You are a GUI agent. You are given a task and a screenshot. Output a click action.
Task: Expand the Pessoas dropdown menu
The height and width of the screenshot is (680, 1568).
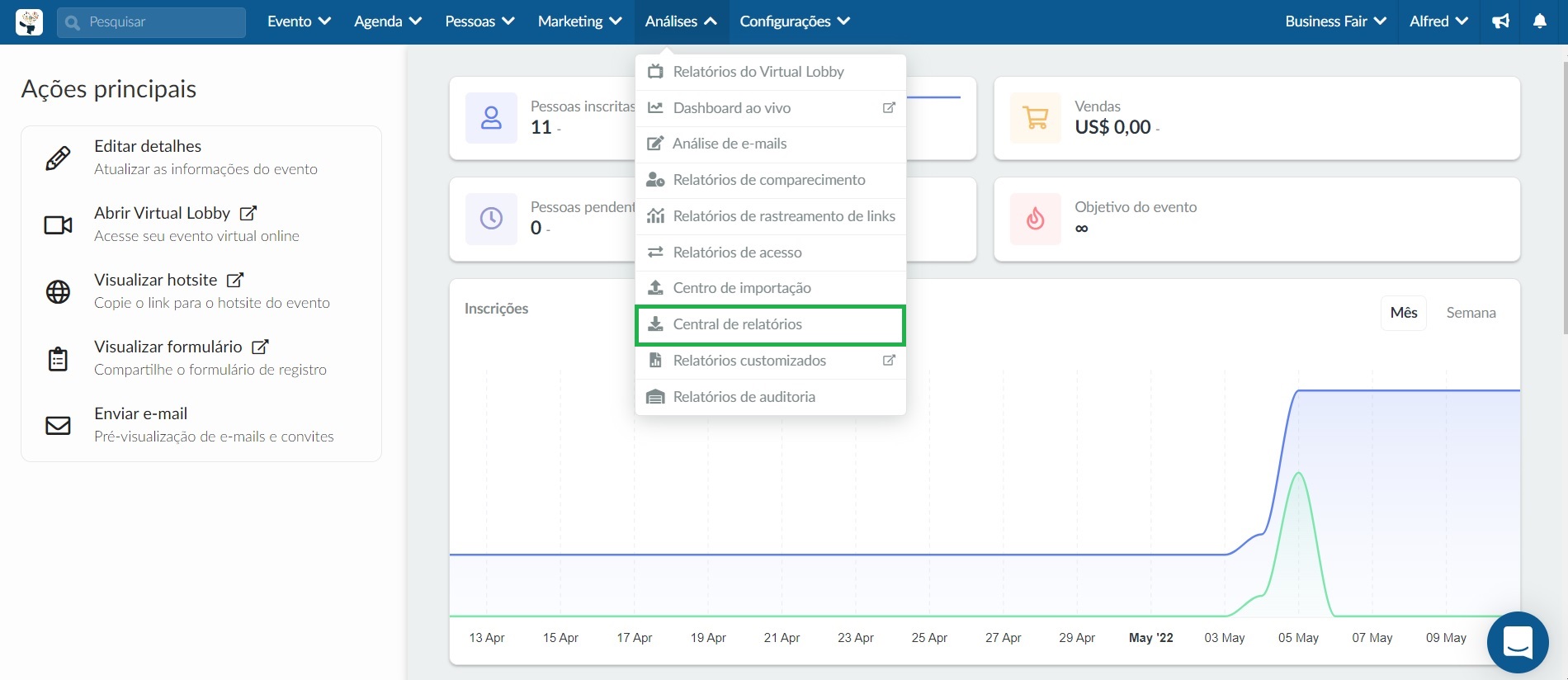[x=479, y=21]
